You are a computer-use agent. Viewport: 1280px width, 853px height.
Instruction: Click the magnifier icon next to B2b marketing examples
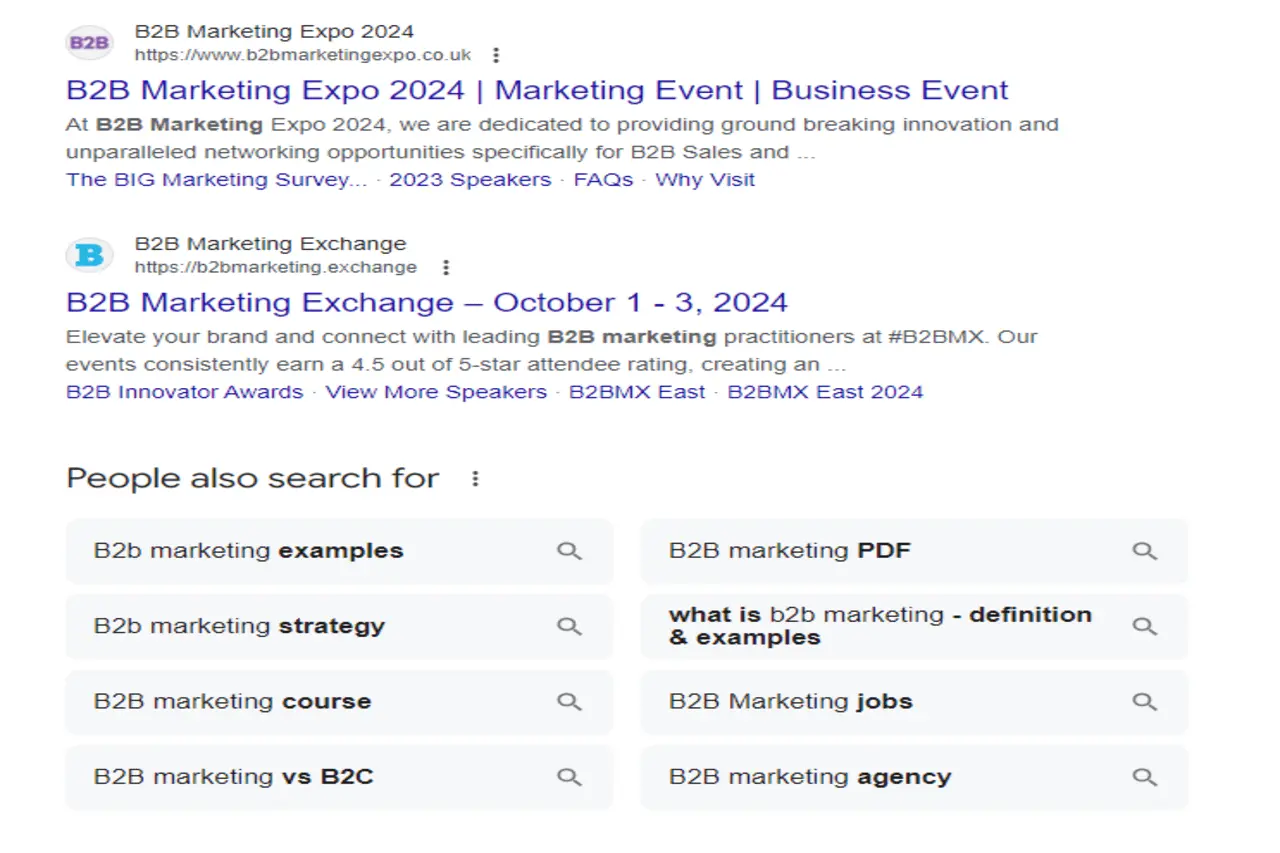(570, 551)
